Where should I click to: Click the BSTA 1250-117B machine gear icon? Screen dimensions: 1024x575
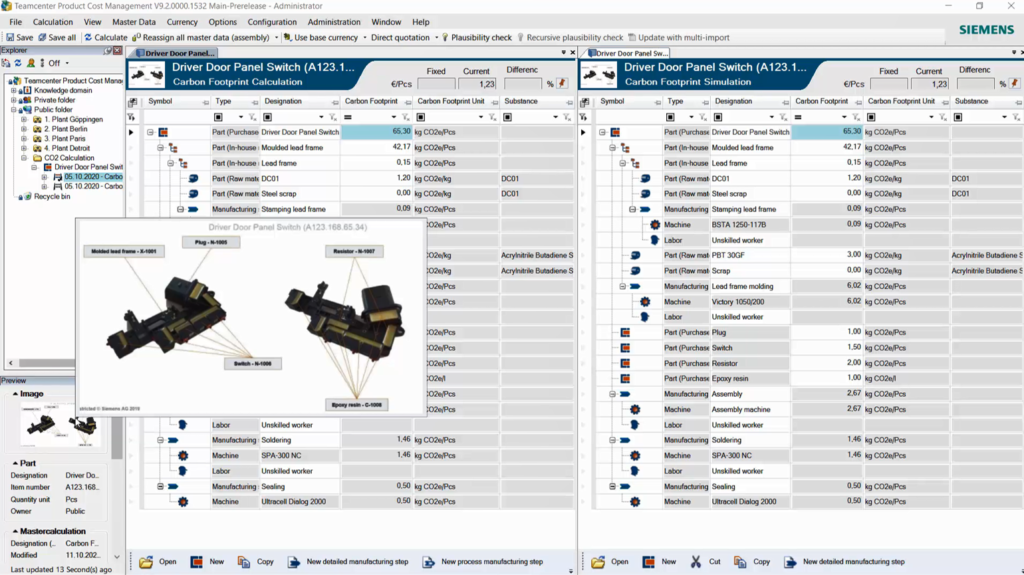(x=655, y=224)
